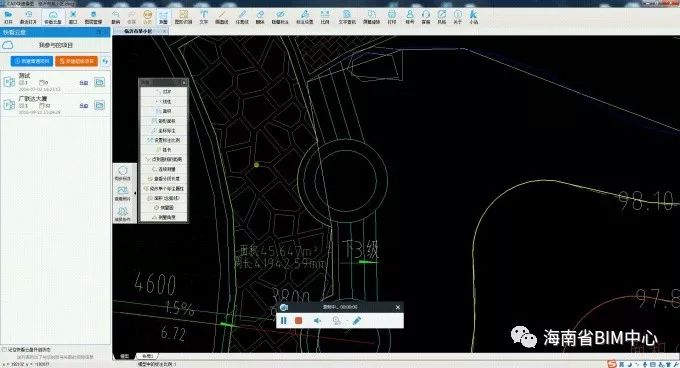Click the 撤销 undo toolbar icon

pyautogui.click(x=115, y=17)
